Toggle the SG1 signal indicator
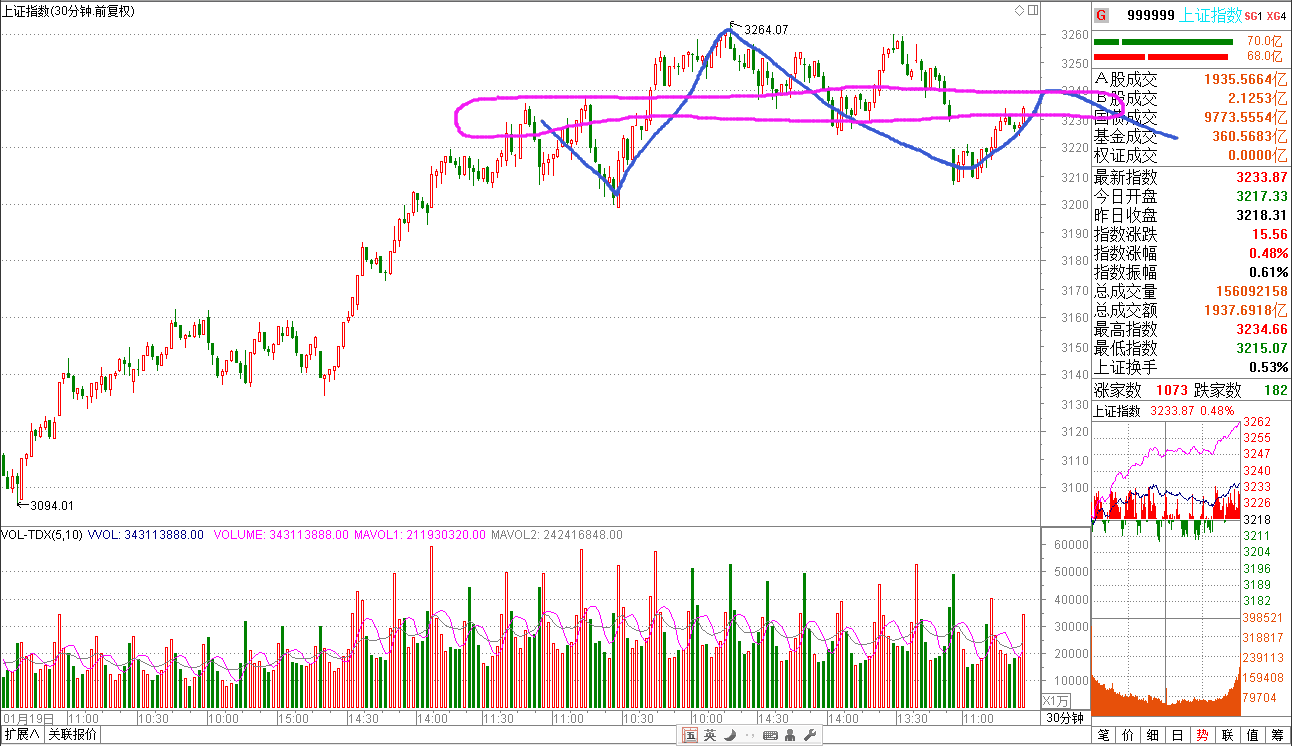Image resolution: width=1292 pixels, height=746 pixels. pos(1254,15)
